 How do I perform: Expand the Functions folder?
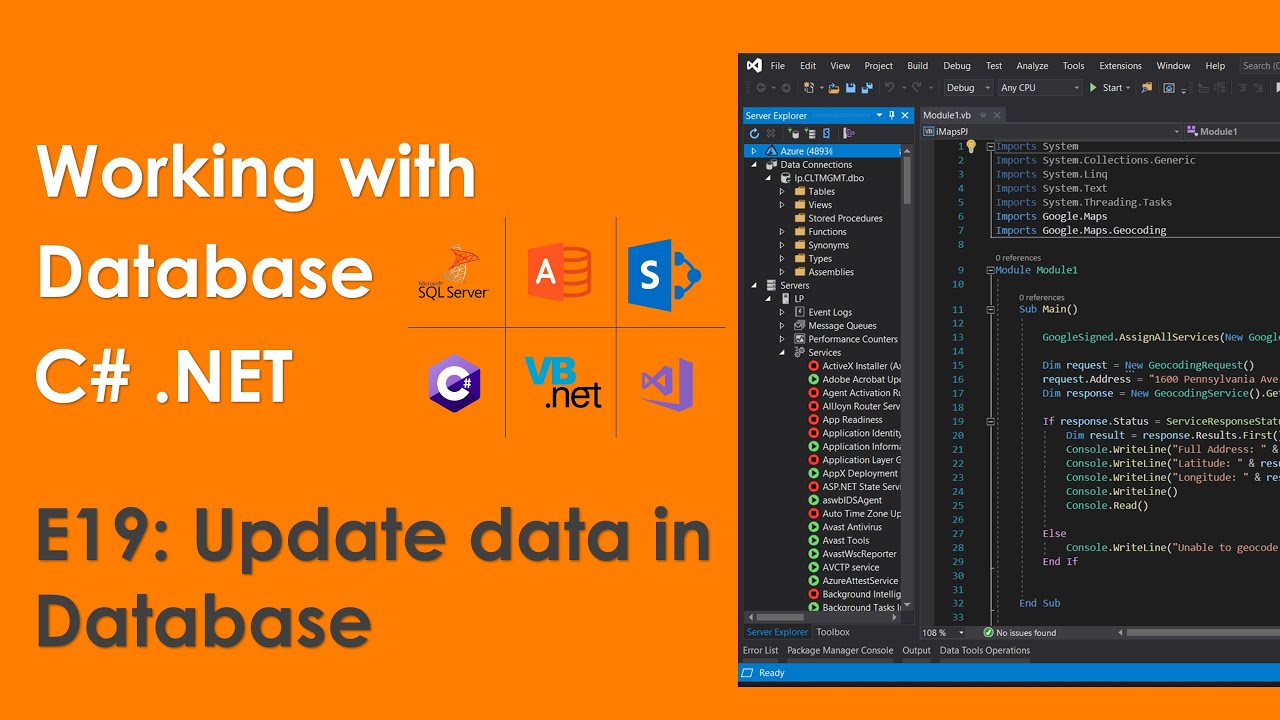coord(783,231)
